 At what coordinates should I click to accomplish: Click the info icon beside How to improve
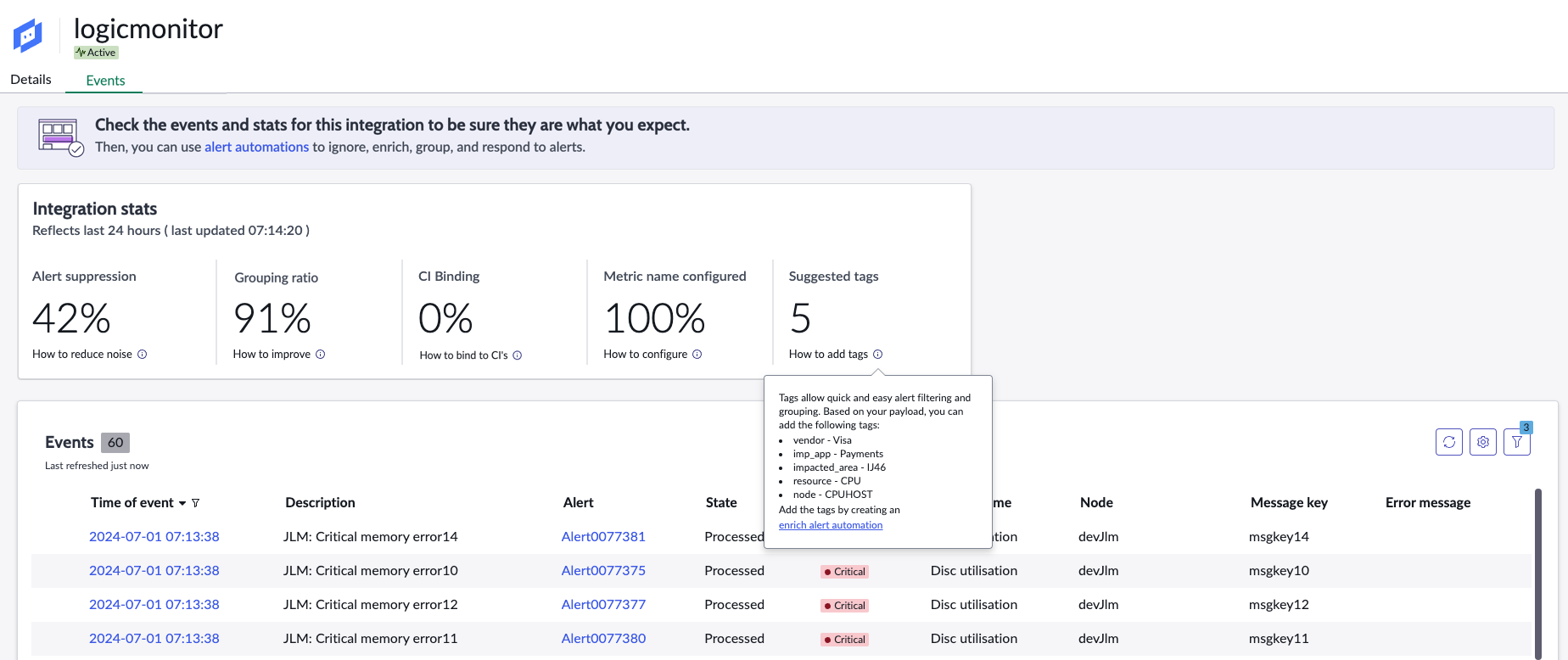pos(321,355)
